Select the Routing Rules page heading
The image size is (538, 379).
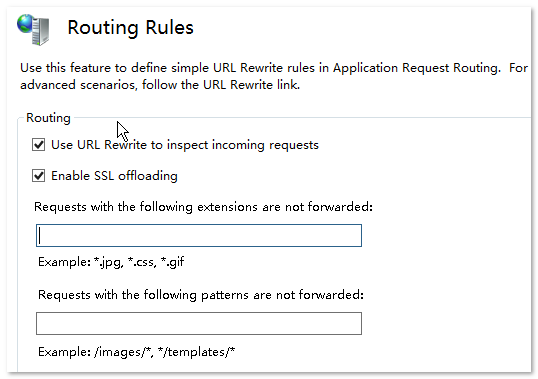pos(130,27)
